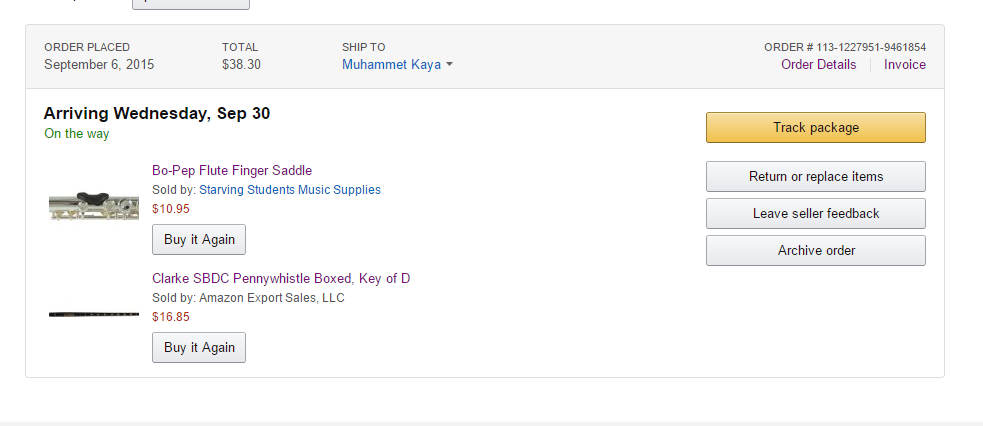This screenshot has height=426, width=983.
Task: Open the Bo-Pep Flute Finger Saddle product link
Action: pos(232,170)
